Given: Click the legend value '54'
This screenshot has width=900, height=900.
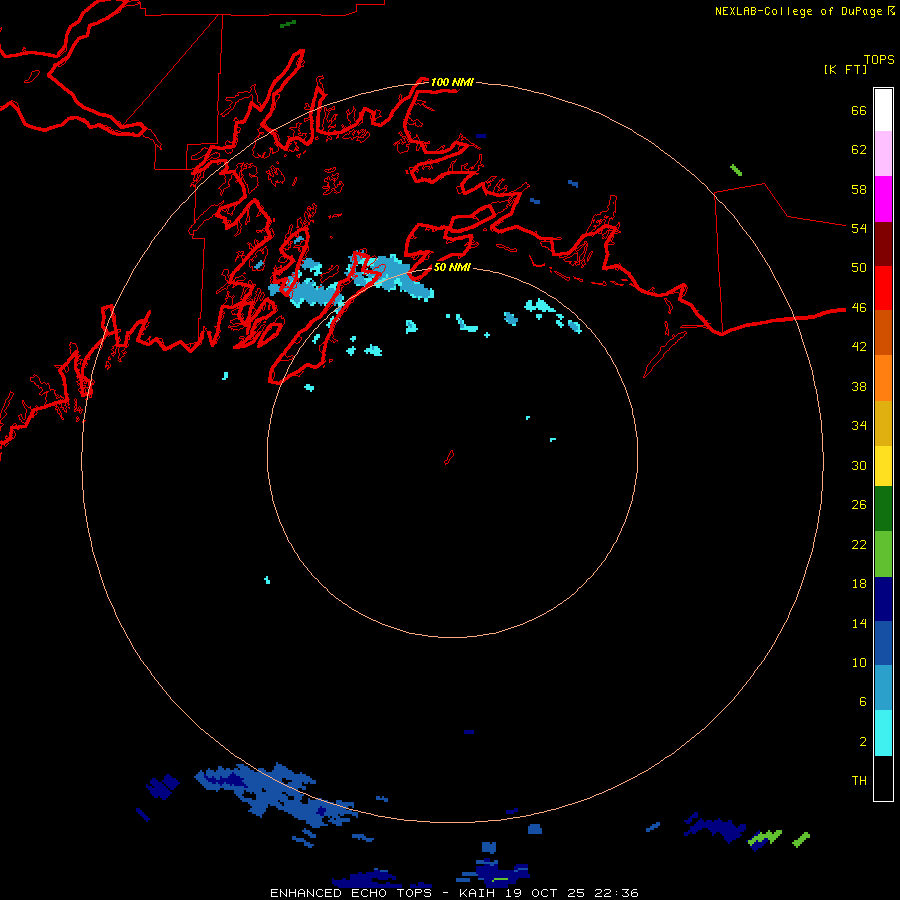Looking at the screenshot, I should point(859,228).
